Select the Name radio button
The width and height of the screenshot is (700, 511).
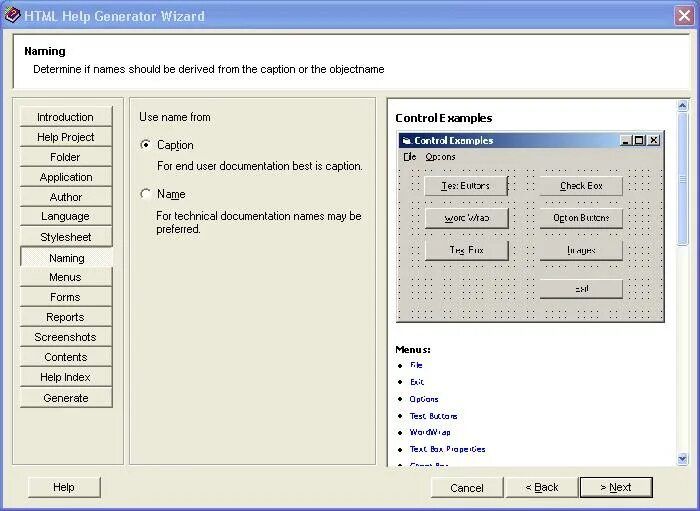[146, 194]
